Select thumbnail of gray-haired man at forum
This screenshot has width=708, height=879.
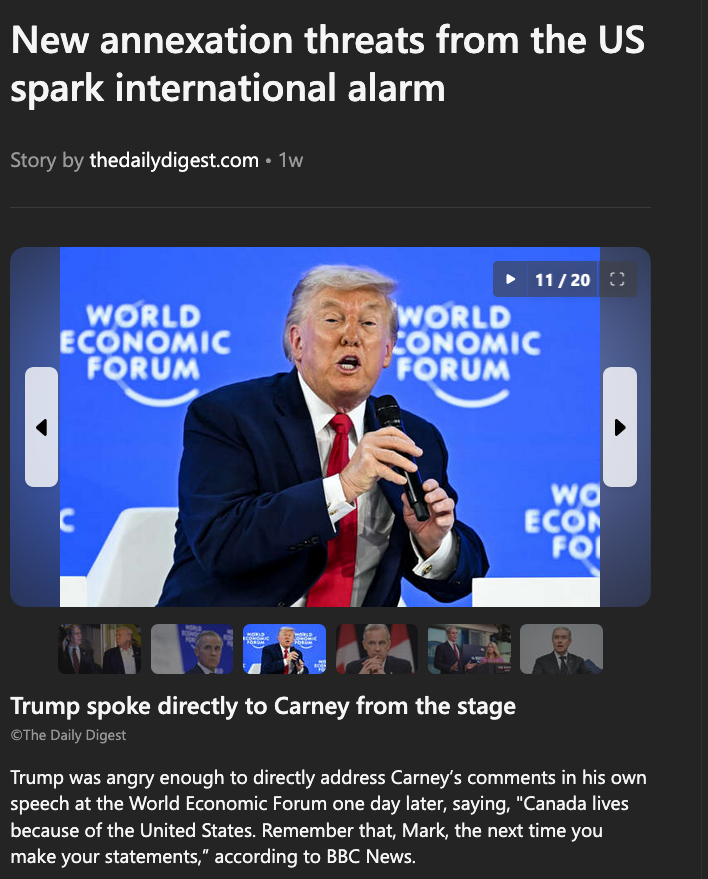point(192,649)
